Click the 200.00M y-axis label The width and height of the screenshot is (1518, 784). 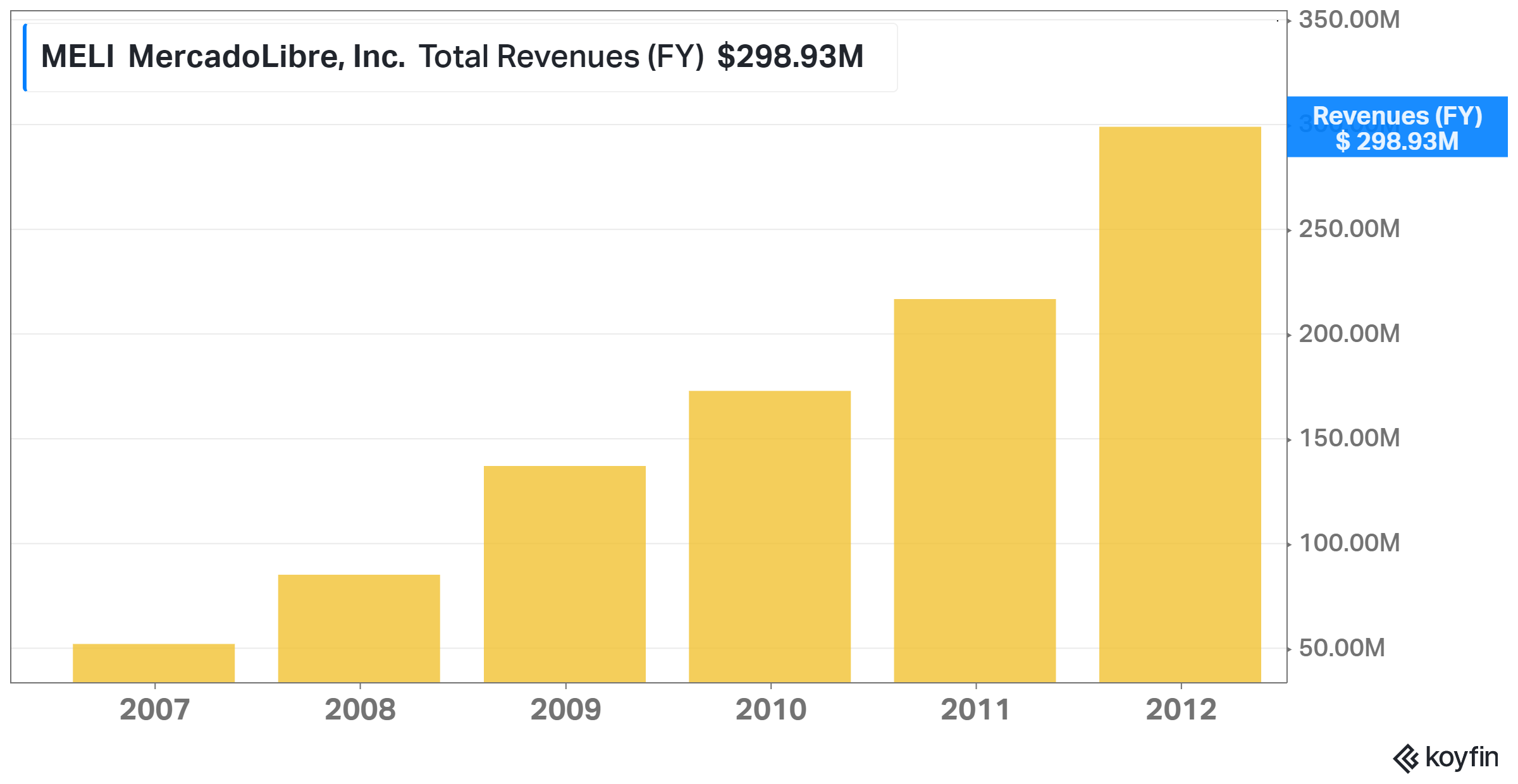[1349, 334]
